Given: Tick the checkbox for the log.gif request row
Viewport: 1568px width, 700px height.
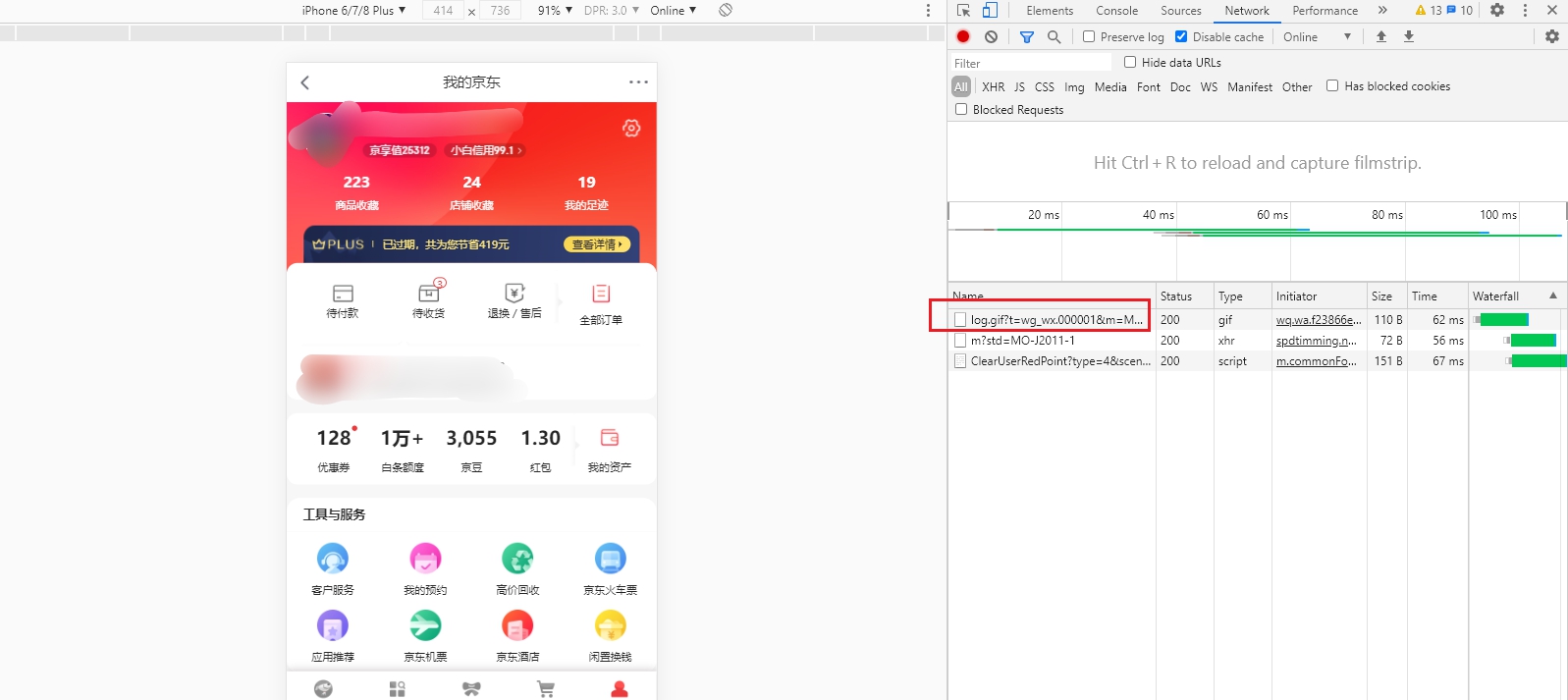Looking at the screenshot, I should coord(960,319).
